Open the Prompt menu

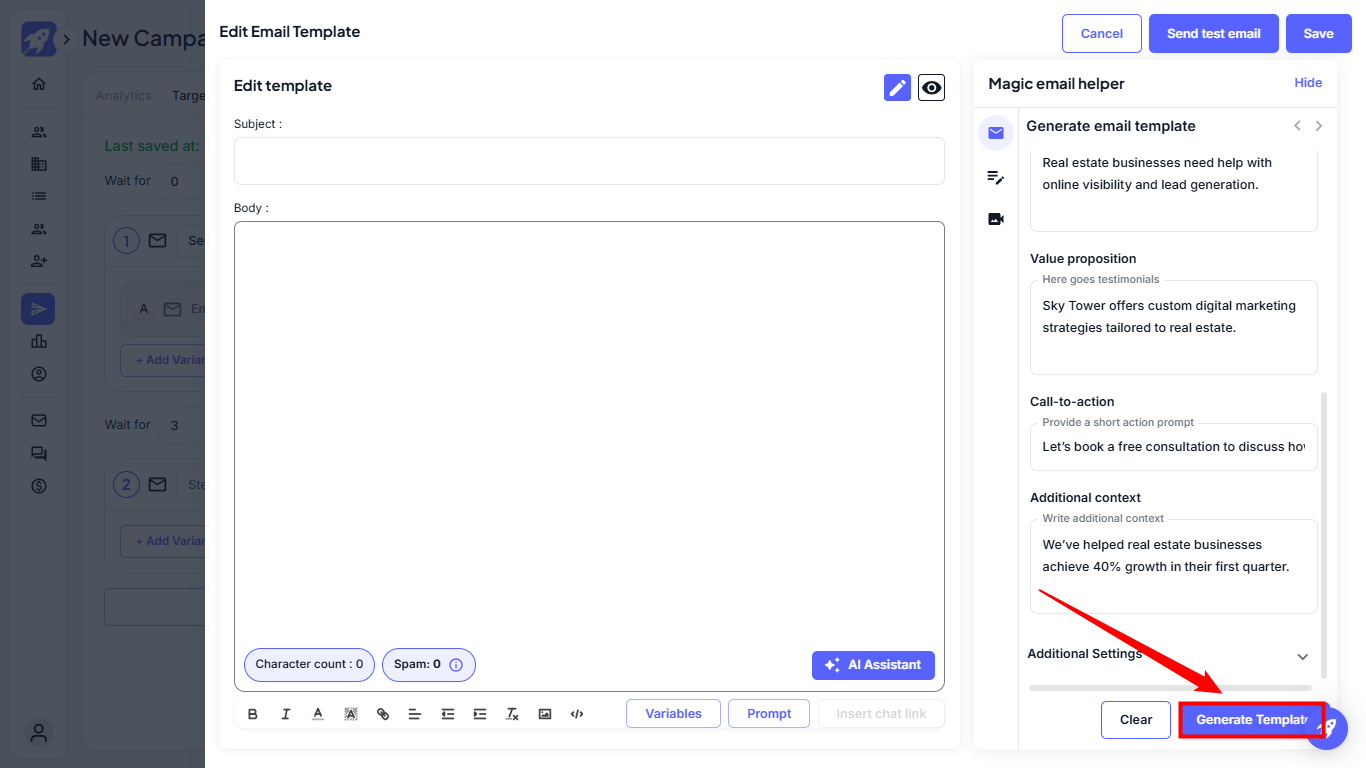tap(769, 714)
